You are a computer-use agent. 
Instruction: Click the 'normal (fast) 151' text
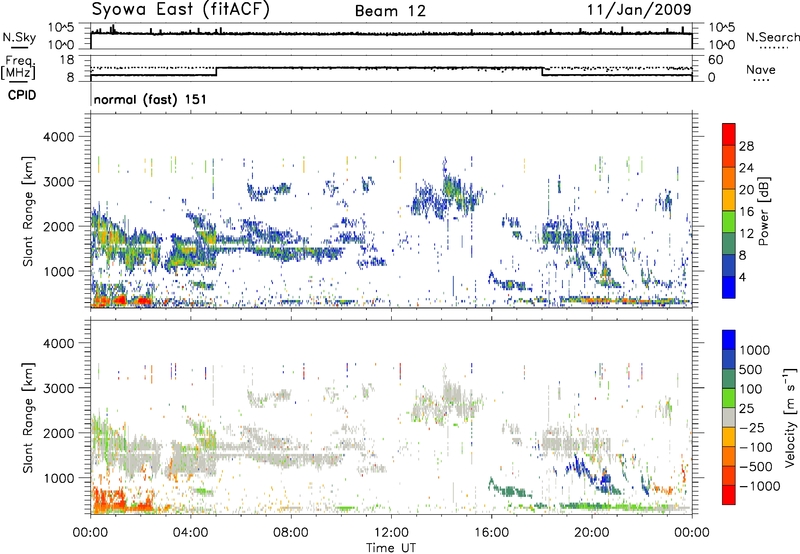pyautogui.click(x=150, y=99)
